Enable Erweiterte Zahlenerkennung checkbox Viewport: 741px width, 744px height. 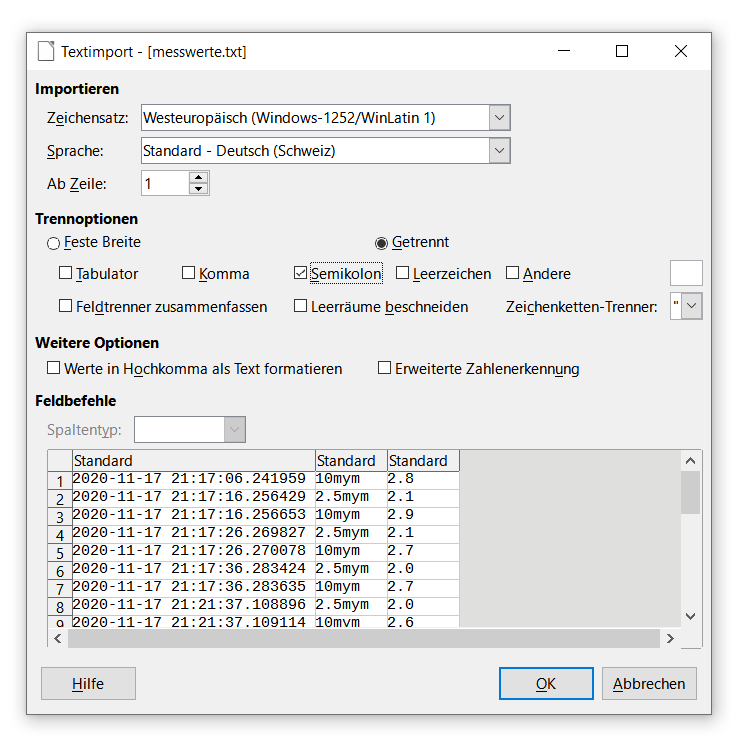(x=384, y=368)
